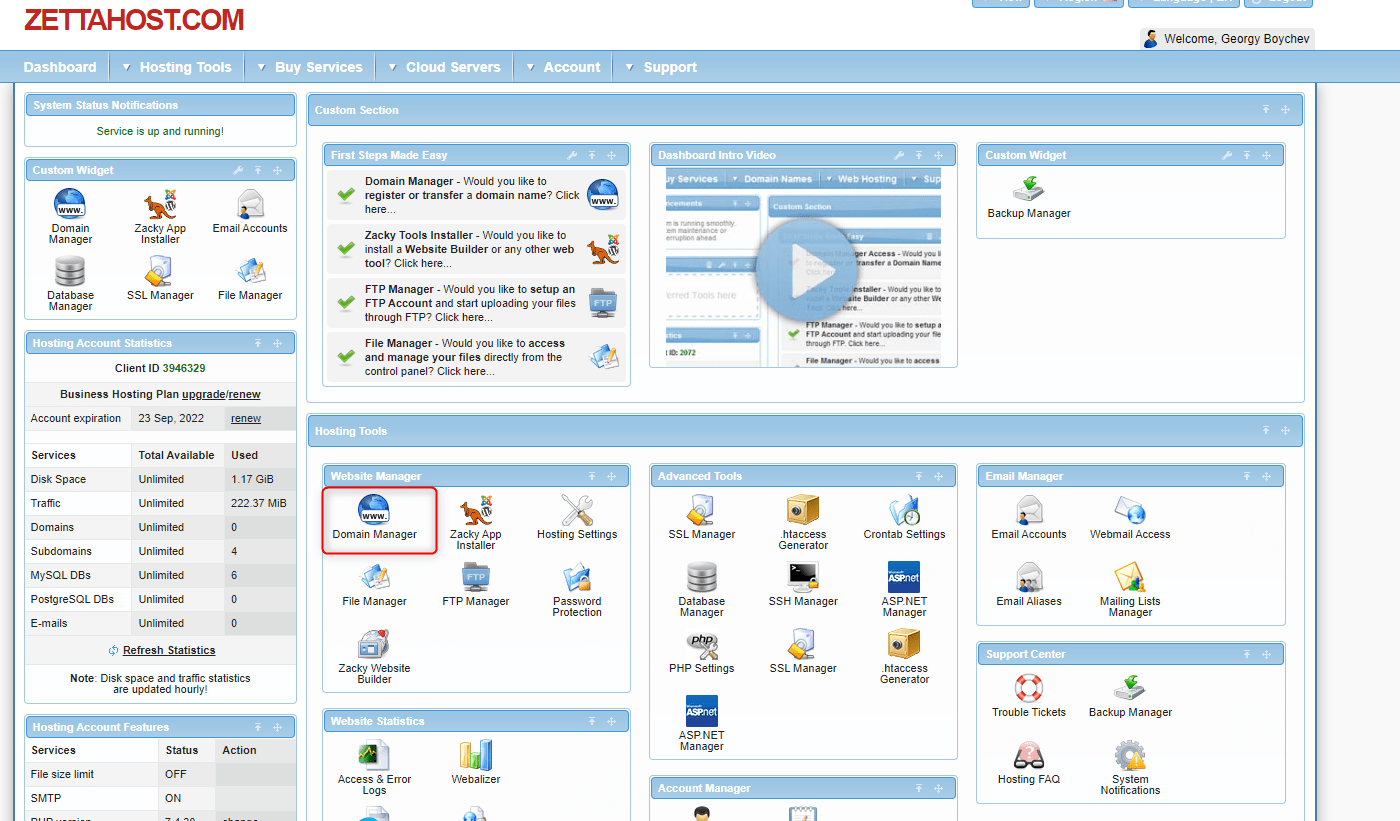This screenshot has width=1400, height=821.
Task: Collapse the Website Manager panel
Action: click(591, 476)
